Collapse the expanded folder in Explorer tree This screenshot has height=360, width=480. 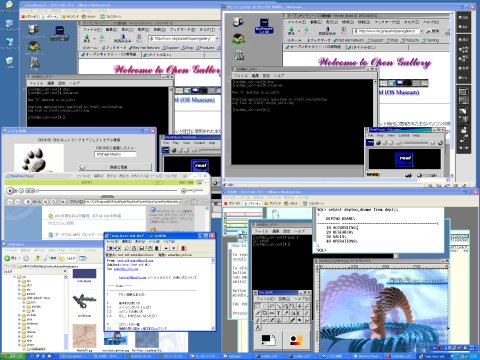19,298
